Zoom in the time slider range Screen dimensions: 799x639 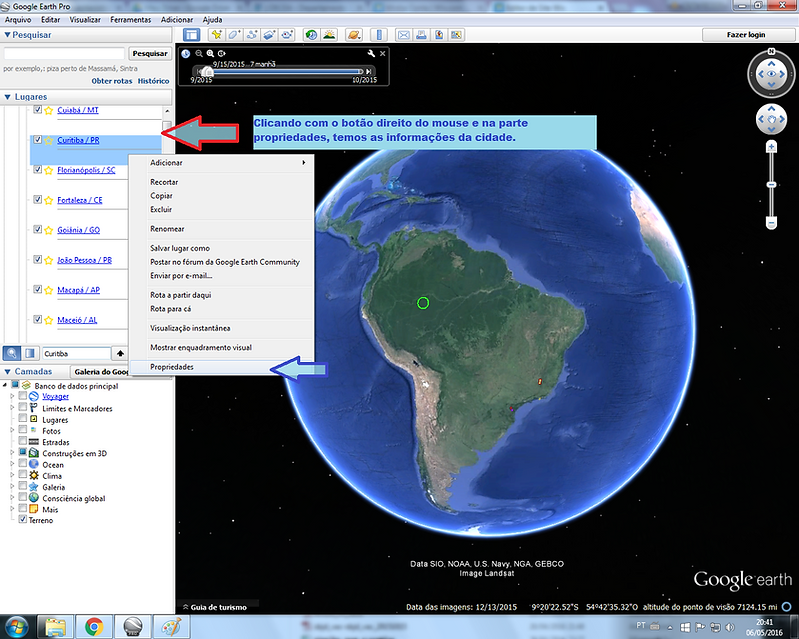tap(210, 53)
